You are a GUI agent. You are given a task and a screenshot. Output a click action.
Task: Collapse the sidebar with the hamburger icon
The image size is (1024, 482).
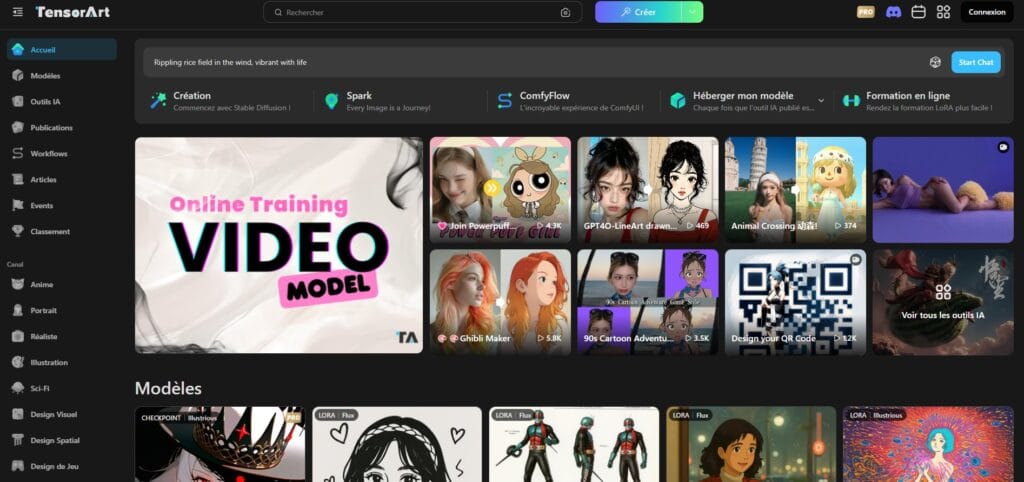[18, 12]
